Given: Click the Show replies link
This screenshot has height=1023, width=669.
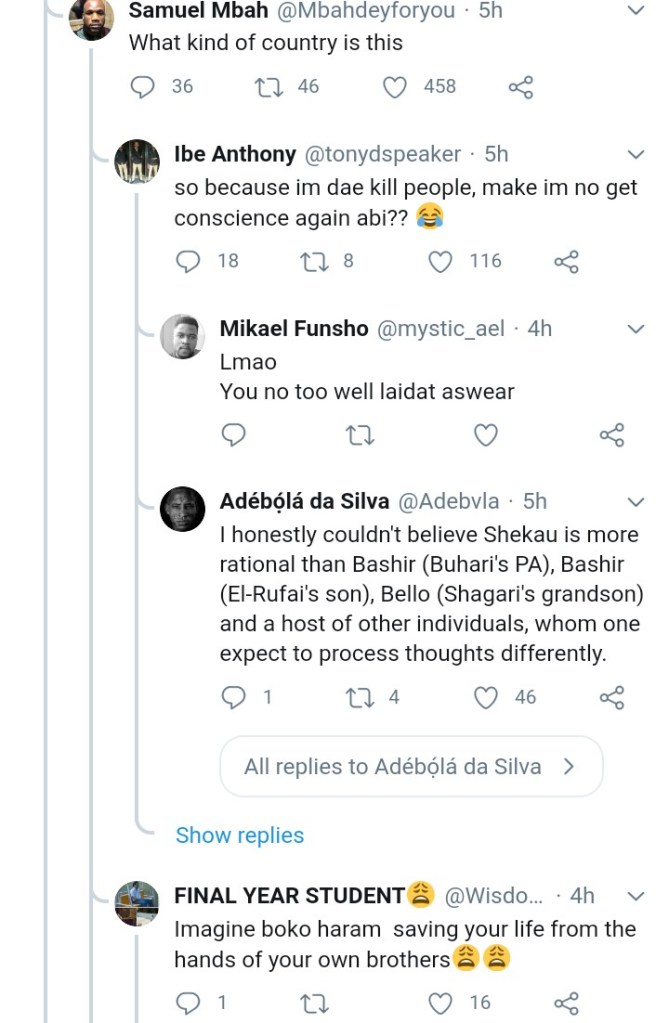Looking at the screenshot, I should click(240, 835).
